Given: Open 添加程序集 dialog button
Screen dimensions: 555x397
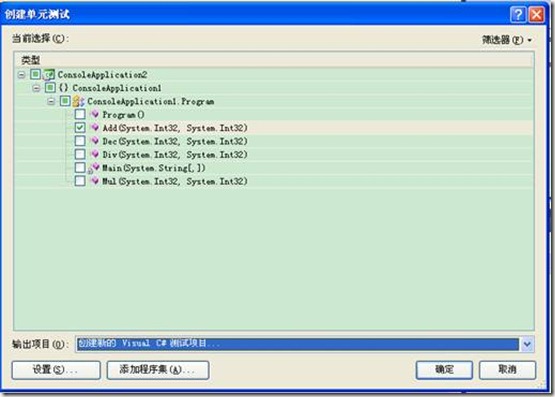Looking at the screenshot, I should click(158, 370).
